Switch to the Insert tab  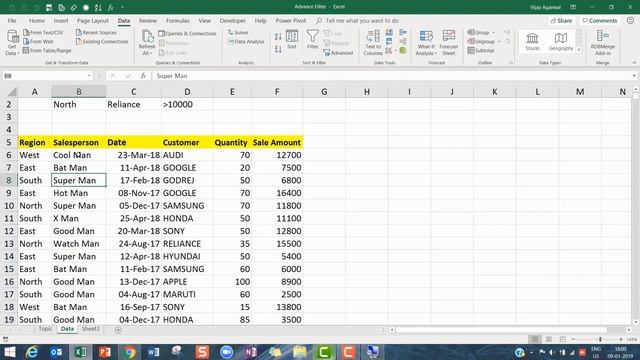coord(61,20)
